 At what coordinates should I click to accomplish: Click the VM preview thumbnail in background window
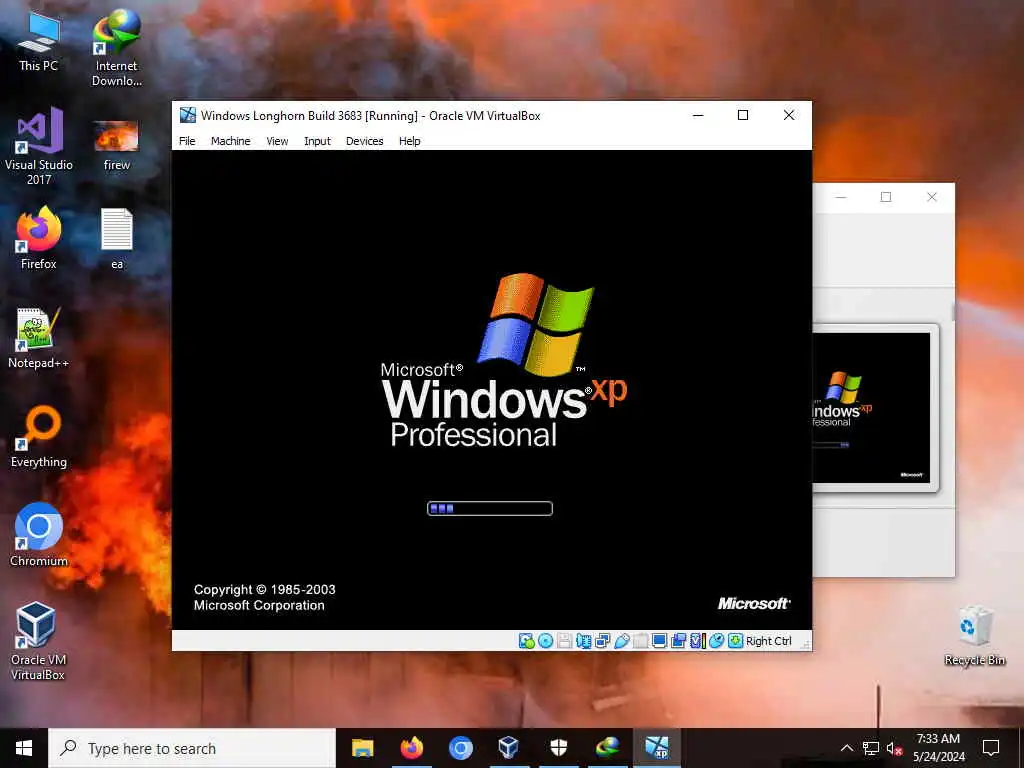coord(871,408)
